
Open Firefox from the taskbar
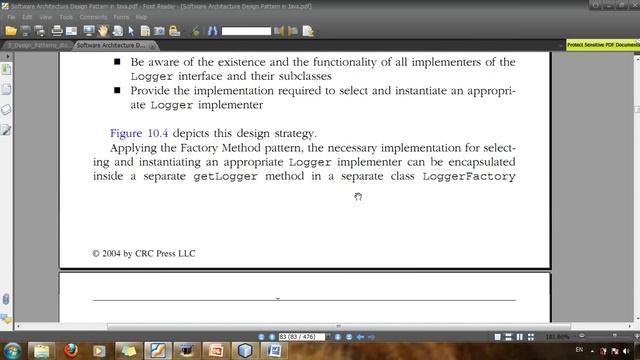point(71,351)
